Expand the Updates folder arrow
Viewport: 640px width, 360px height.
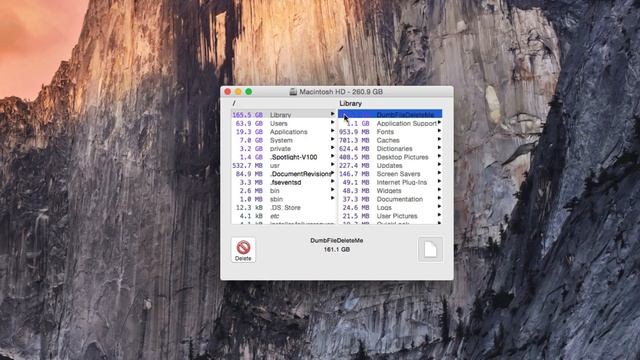coord(439,164)
